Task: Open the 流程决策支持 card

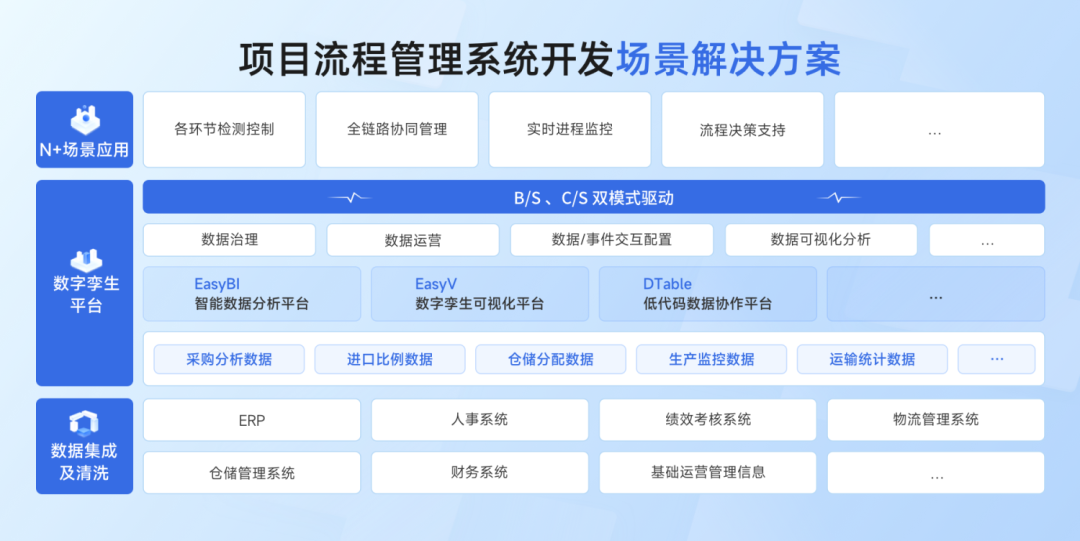Action: pyautogui.click(x=742, y=130)
